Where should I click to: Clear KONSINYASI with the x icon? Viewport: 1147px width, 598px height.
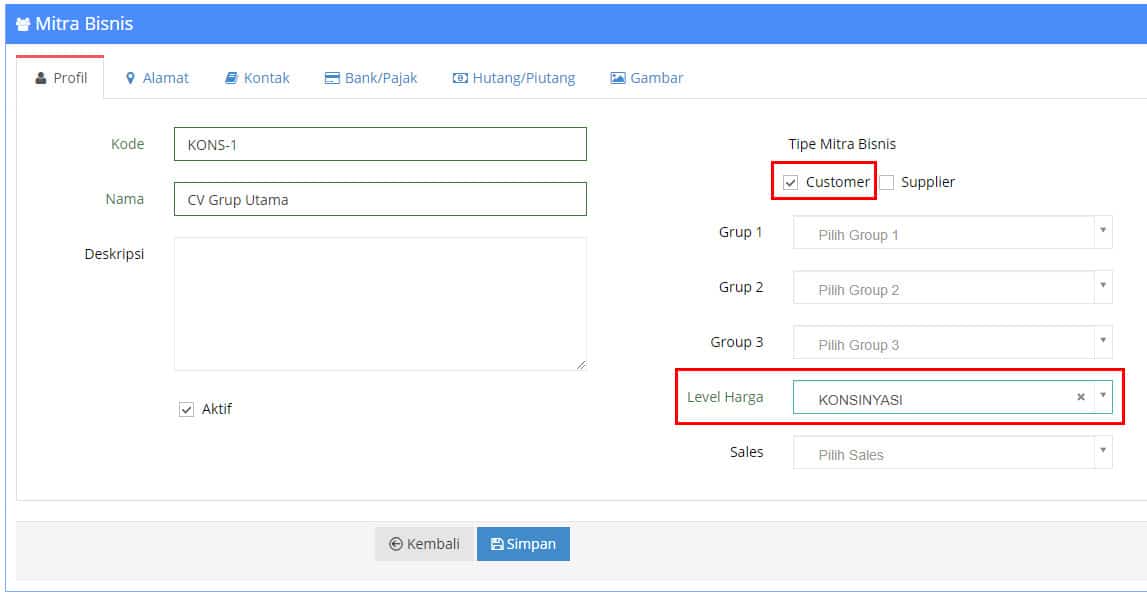coord(1080,397)
